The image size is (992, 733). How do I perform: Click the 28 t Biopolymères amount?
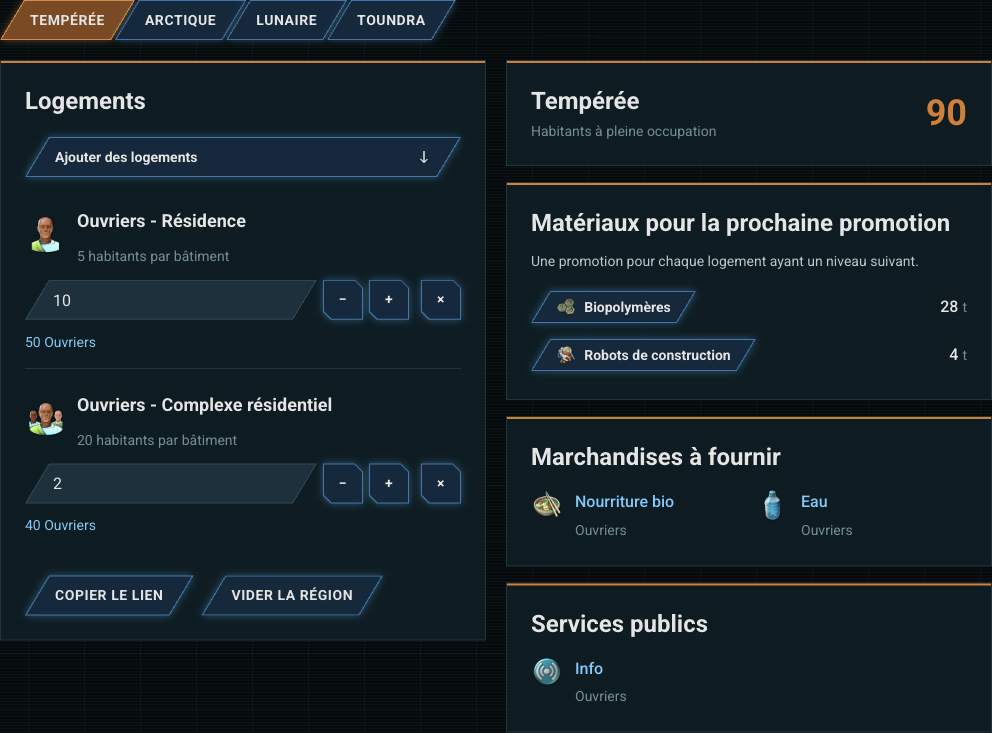pyautogui.click(x=953, y=307)
